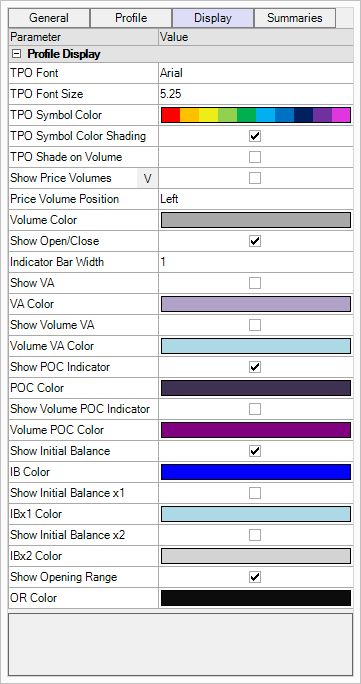Viewport: 361px width, 684px height.
Task: Enable the Show Price Volumes checkbox
Action: (x=255, y=178)
